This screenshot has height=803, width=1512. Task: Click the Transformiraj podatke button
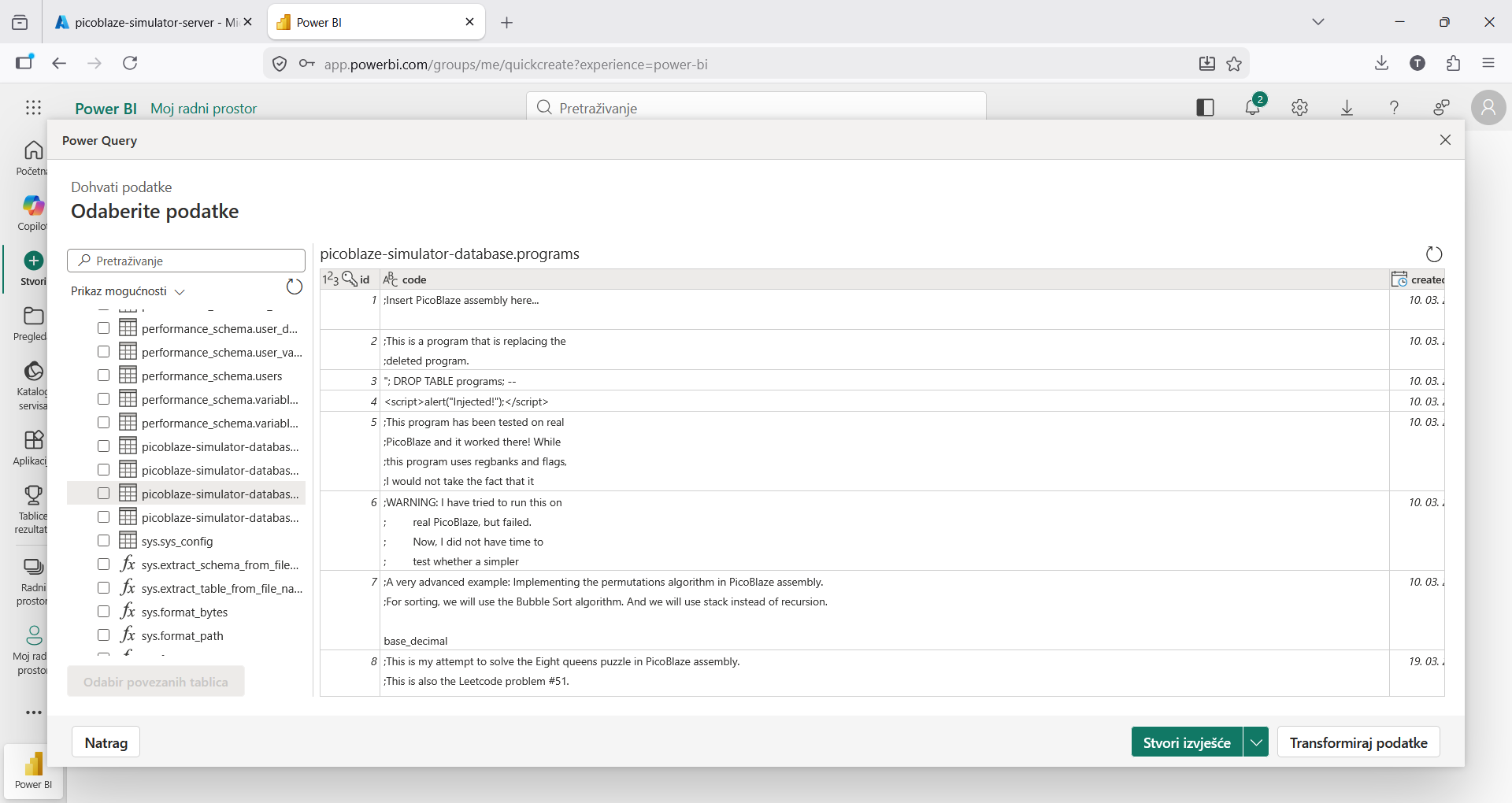coord(1358,742)
